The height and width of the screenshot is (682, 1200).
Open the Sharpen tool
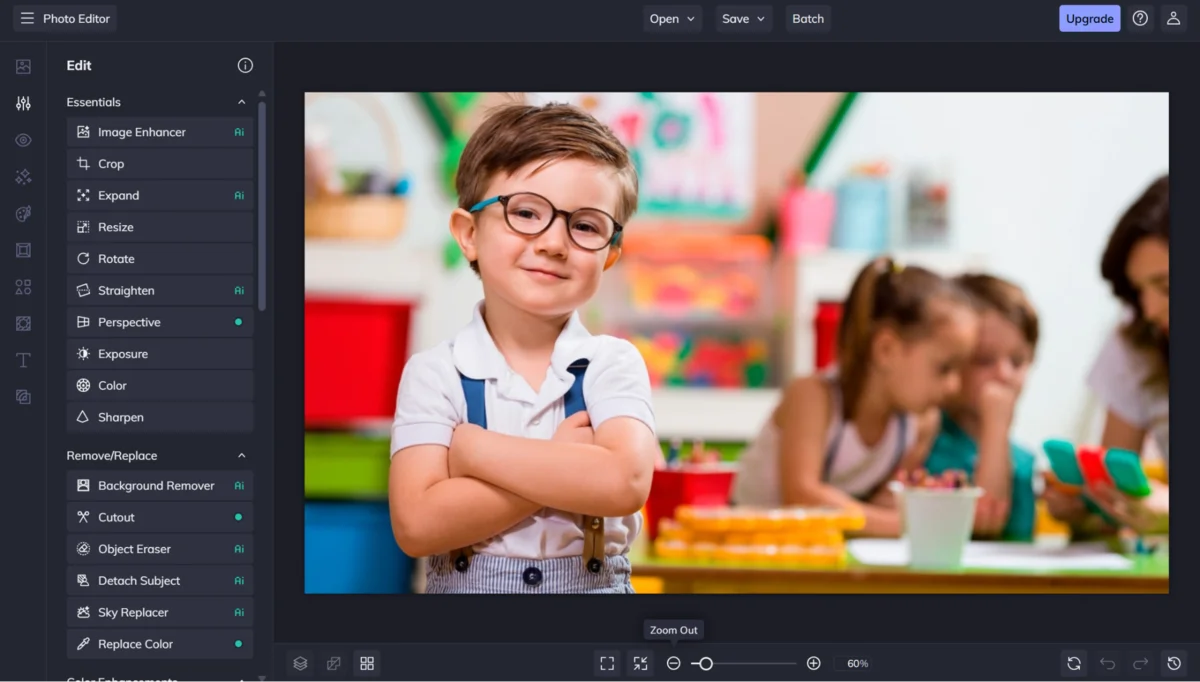click(x=160, y=417)
